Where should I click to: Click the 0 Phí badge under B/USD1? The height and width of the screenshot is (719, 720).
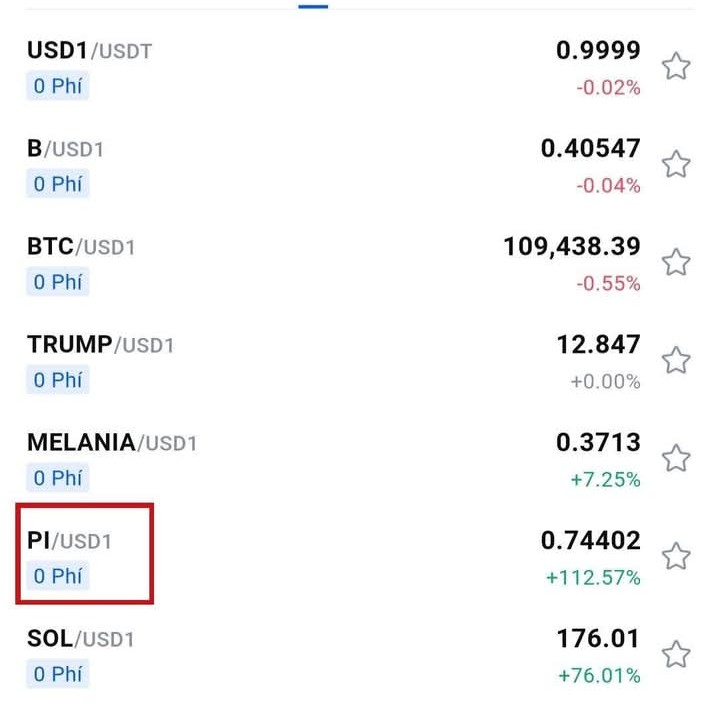pos(57,184)
